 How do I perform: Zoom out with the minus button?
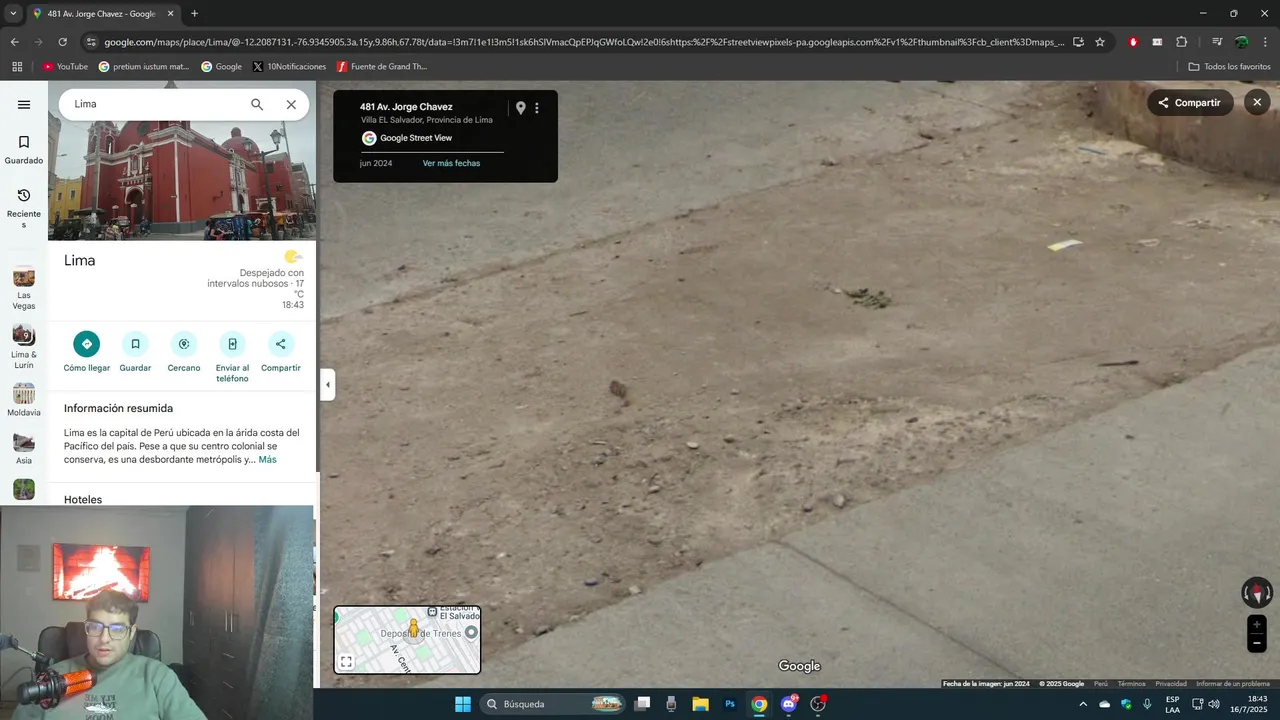1257,644
